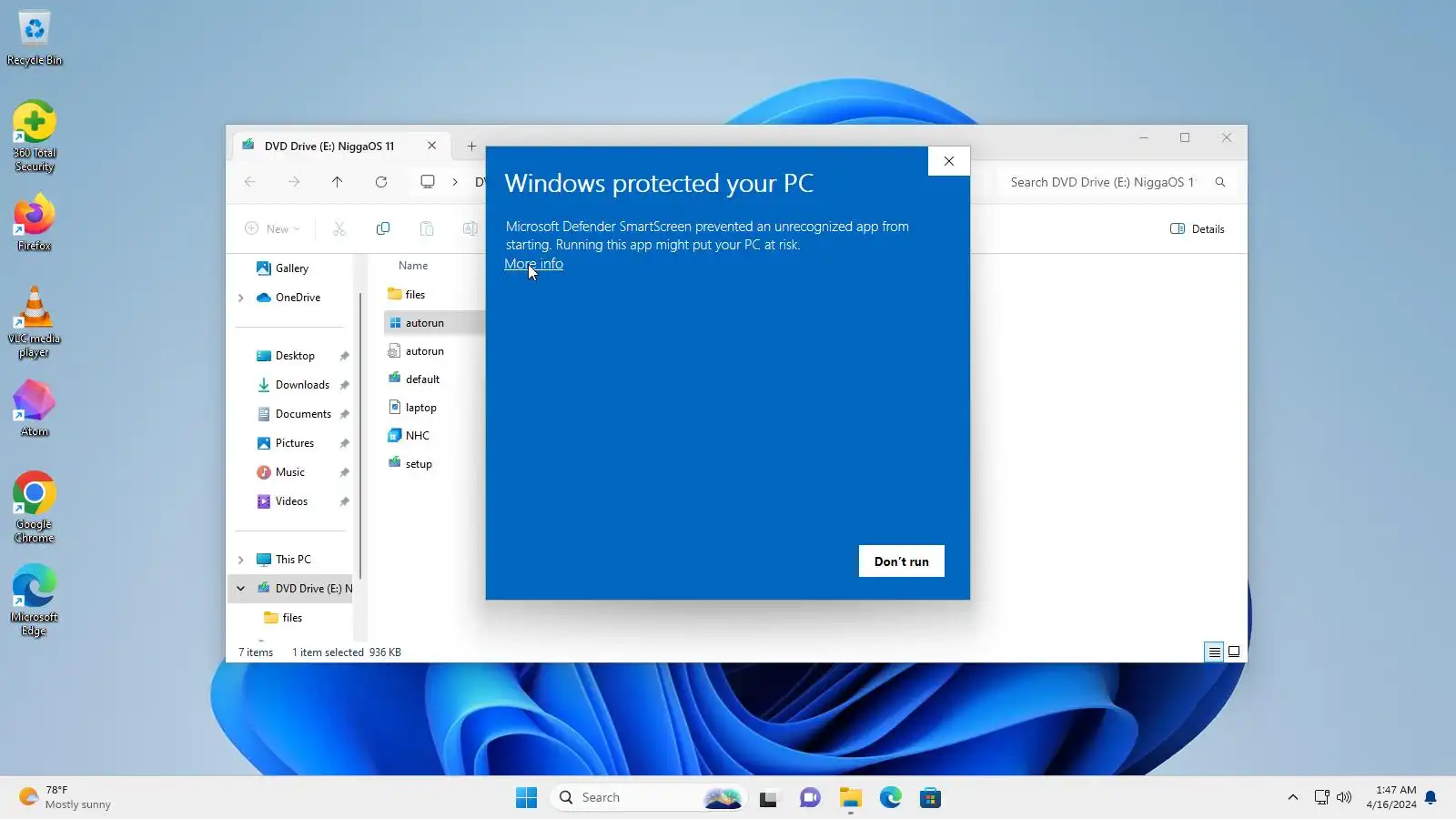The width and height of the screenshot is (1456, 819).
Task: Sort by the Name column header
Action: point(413,266)
